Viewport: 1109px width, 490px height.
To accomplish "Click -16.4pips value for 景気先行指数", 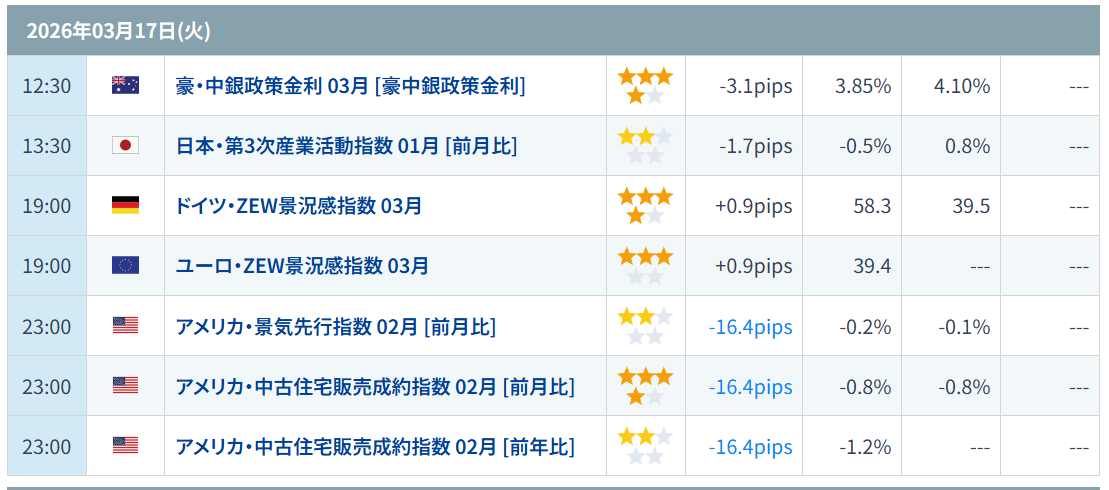I will (750, 327).
